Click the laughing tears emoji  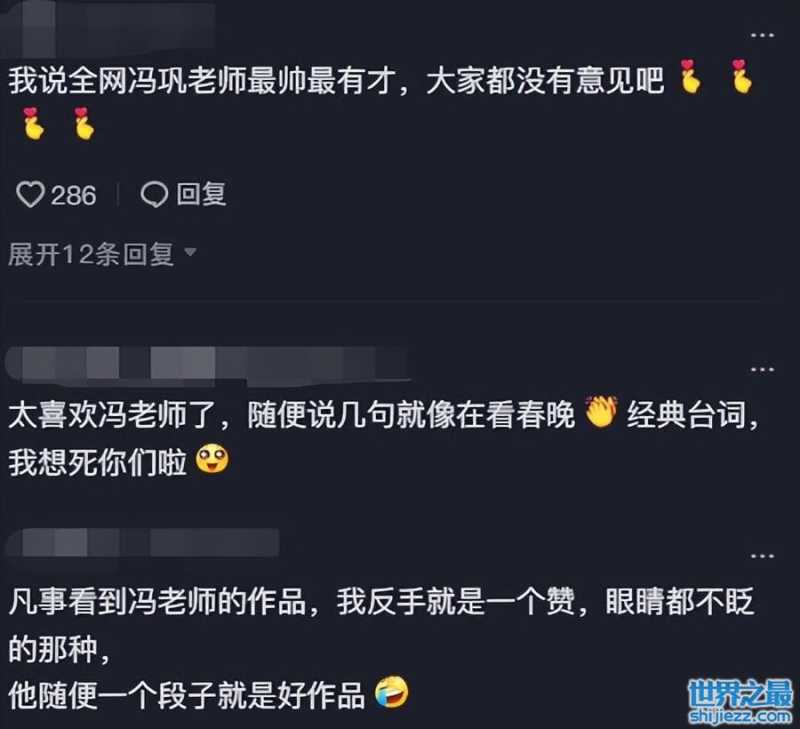[392, 692]
